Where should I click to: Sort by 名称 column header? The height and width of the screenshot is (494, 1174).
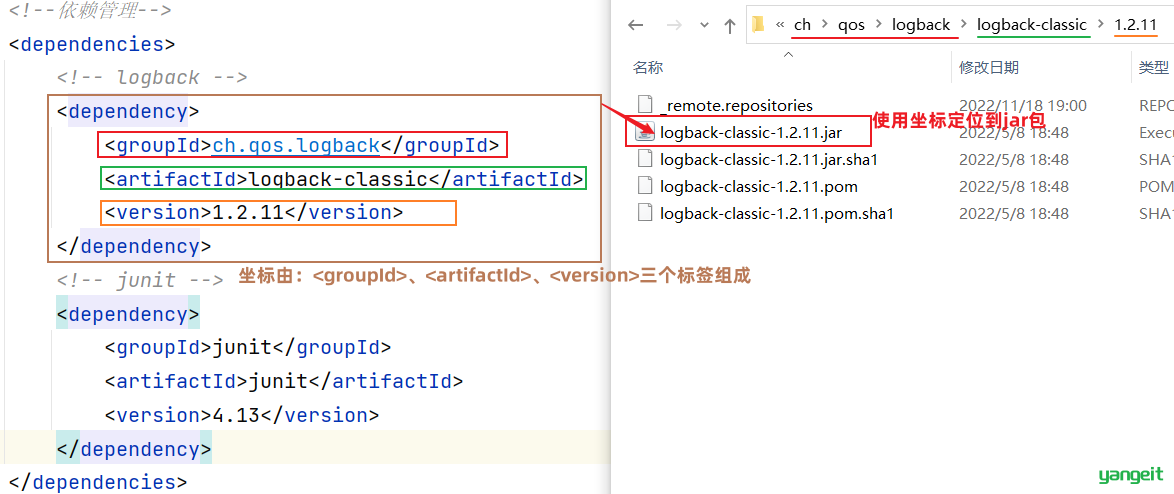point(648,68)
